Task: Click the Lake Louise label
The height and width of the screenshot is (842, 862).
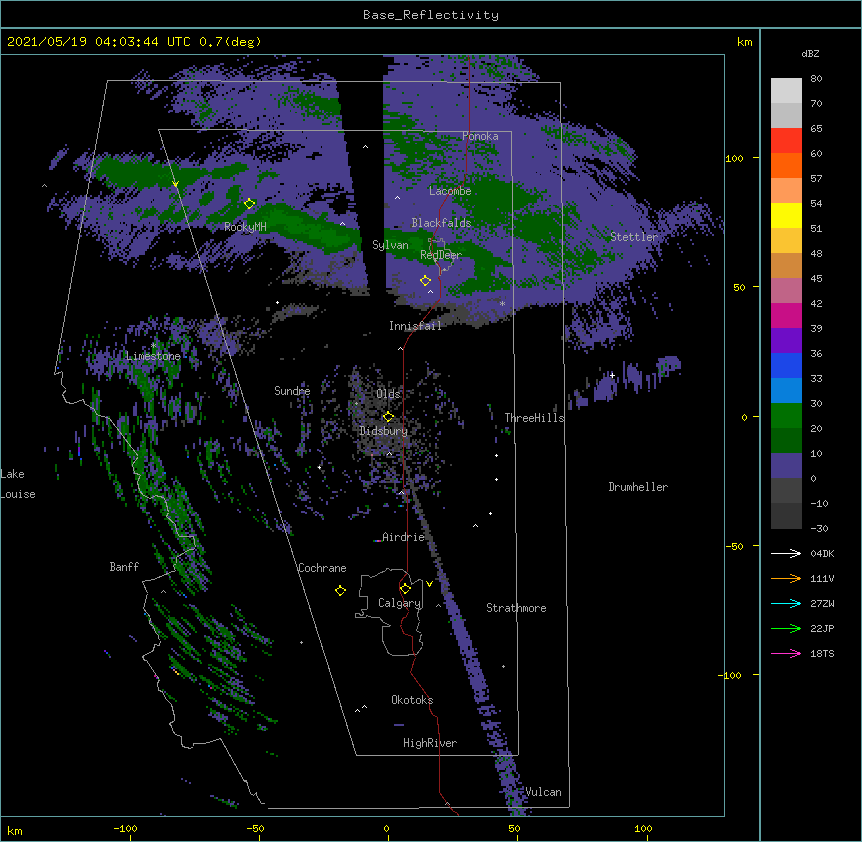Action: [x=18, y=484]
